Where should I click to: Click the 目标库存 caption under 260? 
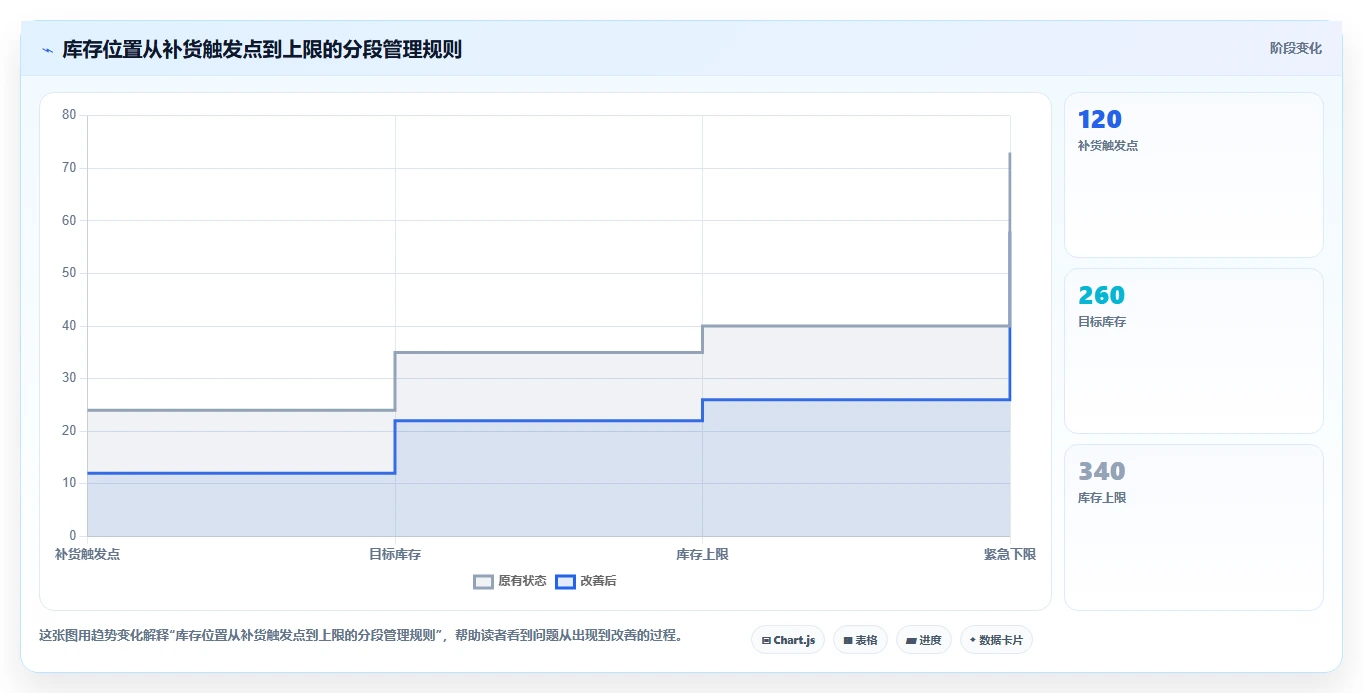[1102, 322]
